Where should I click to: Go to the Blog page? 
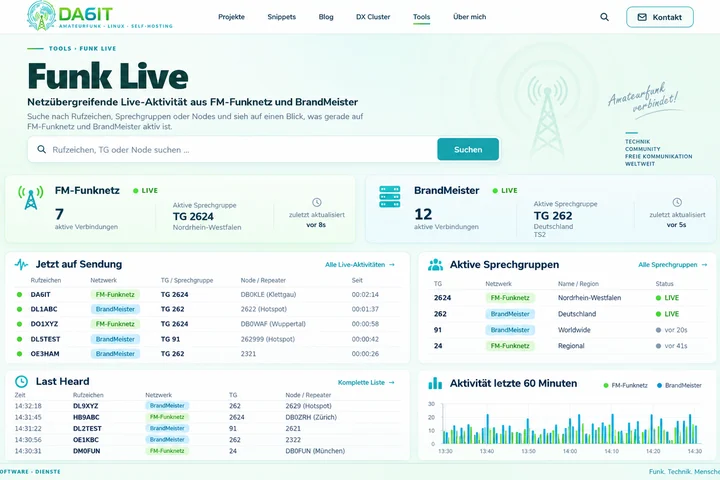326,17
